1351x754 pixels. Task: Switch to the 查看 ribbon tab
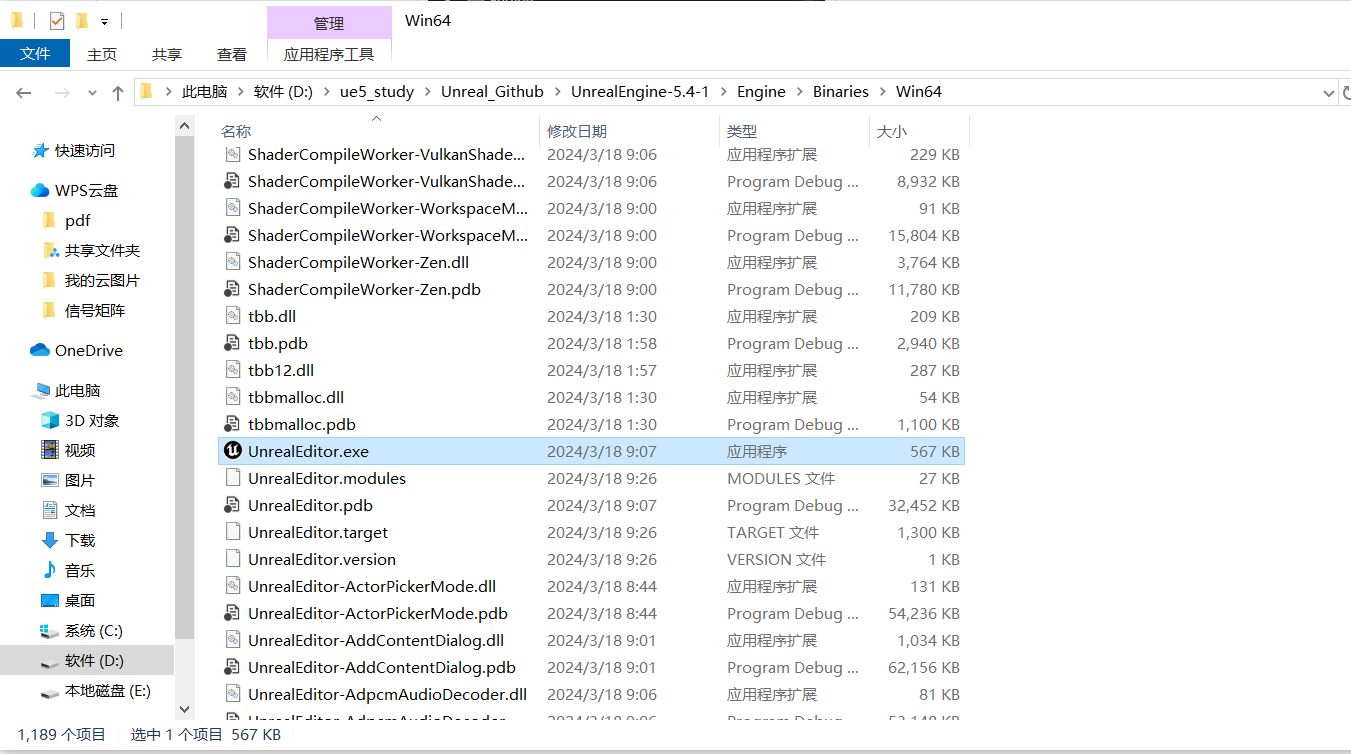(232, 54)
